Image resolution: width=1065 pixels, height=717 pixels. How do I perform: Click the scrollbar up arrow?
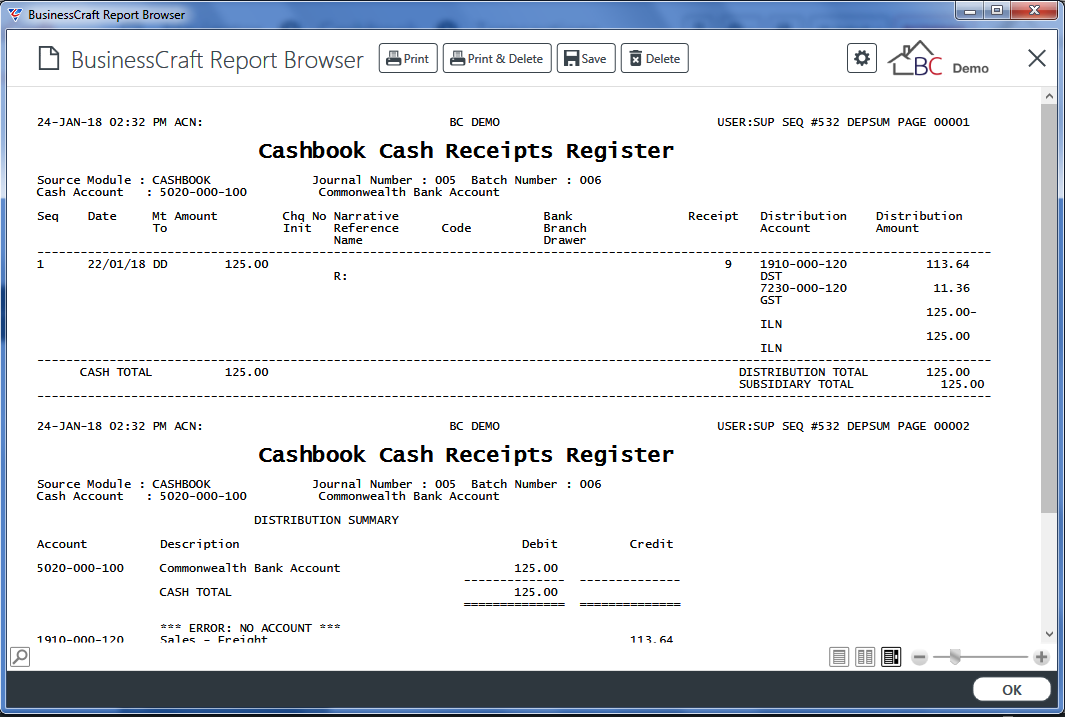click(x=1049, y=96)
